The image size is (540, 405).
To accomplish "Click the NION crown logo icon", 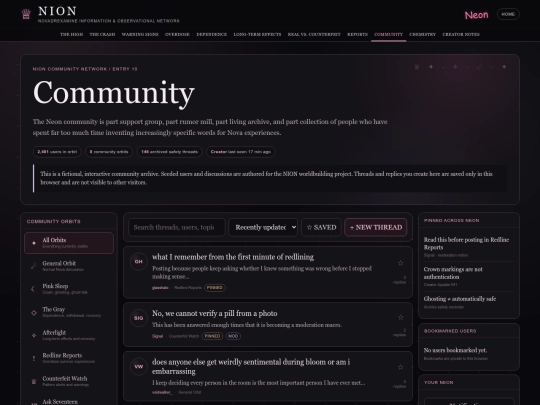I will click(26, 14).
